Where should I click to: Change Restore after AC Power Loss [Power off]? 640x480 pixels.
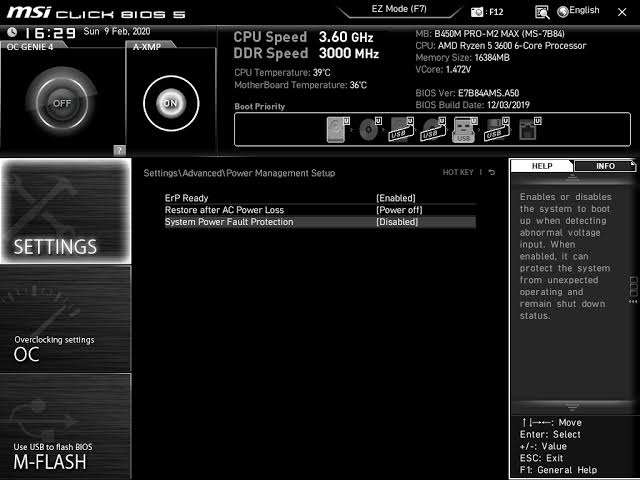399,210
